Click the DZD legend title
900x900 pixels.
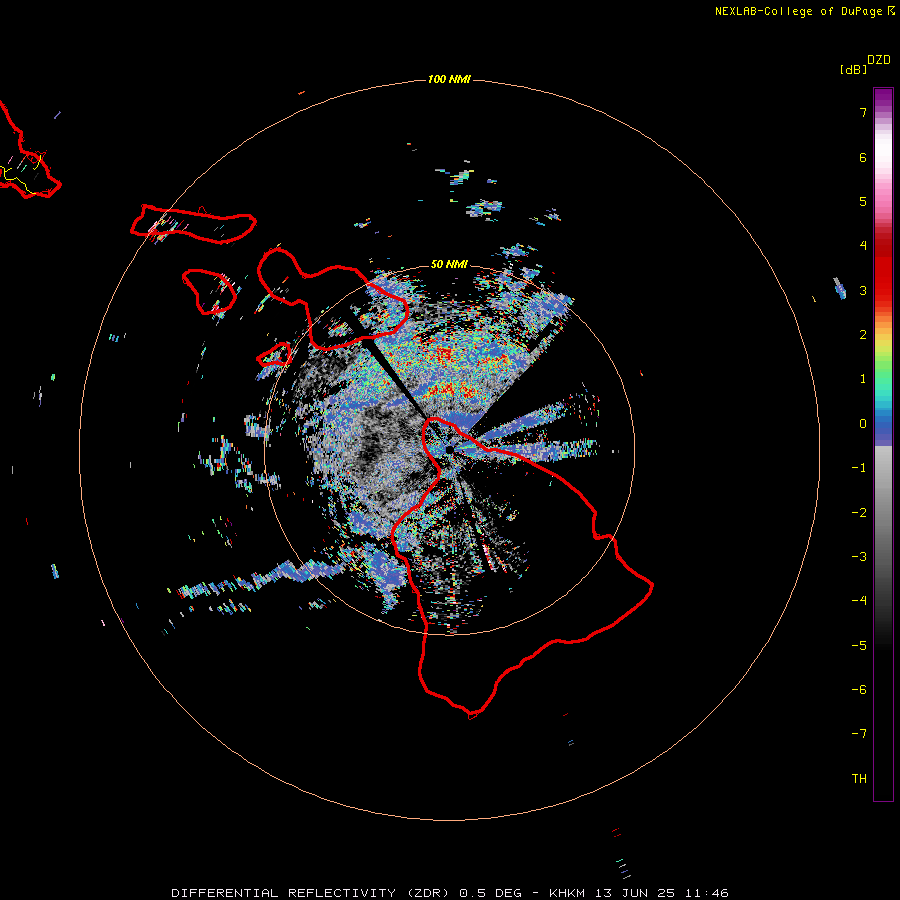coord(879,60)
